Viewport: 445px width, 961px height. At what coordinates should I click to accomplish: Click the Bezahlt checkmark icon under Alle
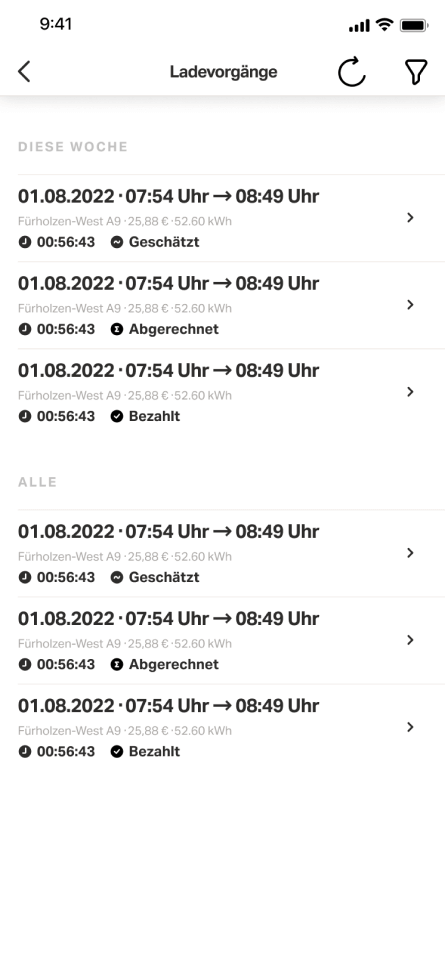[x=116, y=751]
